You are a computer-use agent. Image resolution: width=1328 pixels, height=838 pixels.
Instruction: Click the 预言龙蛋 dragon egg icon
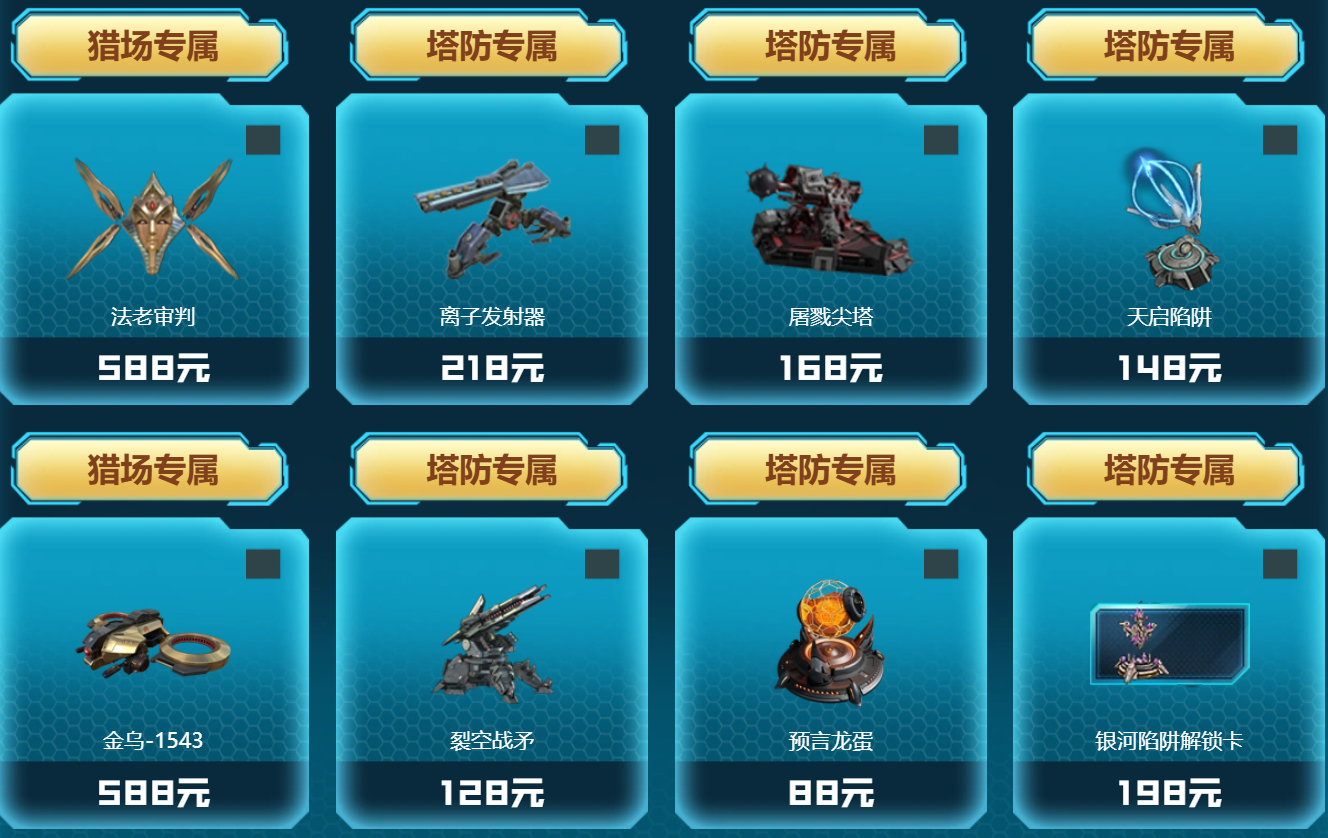[x=829, y=641]
